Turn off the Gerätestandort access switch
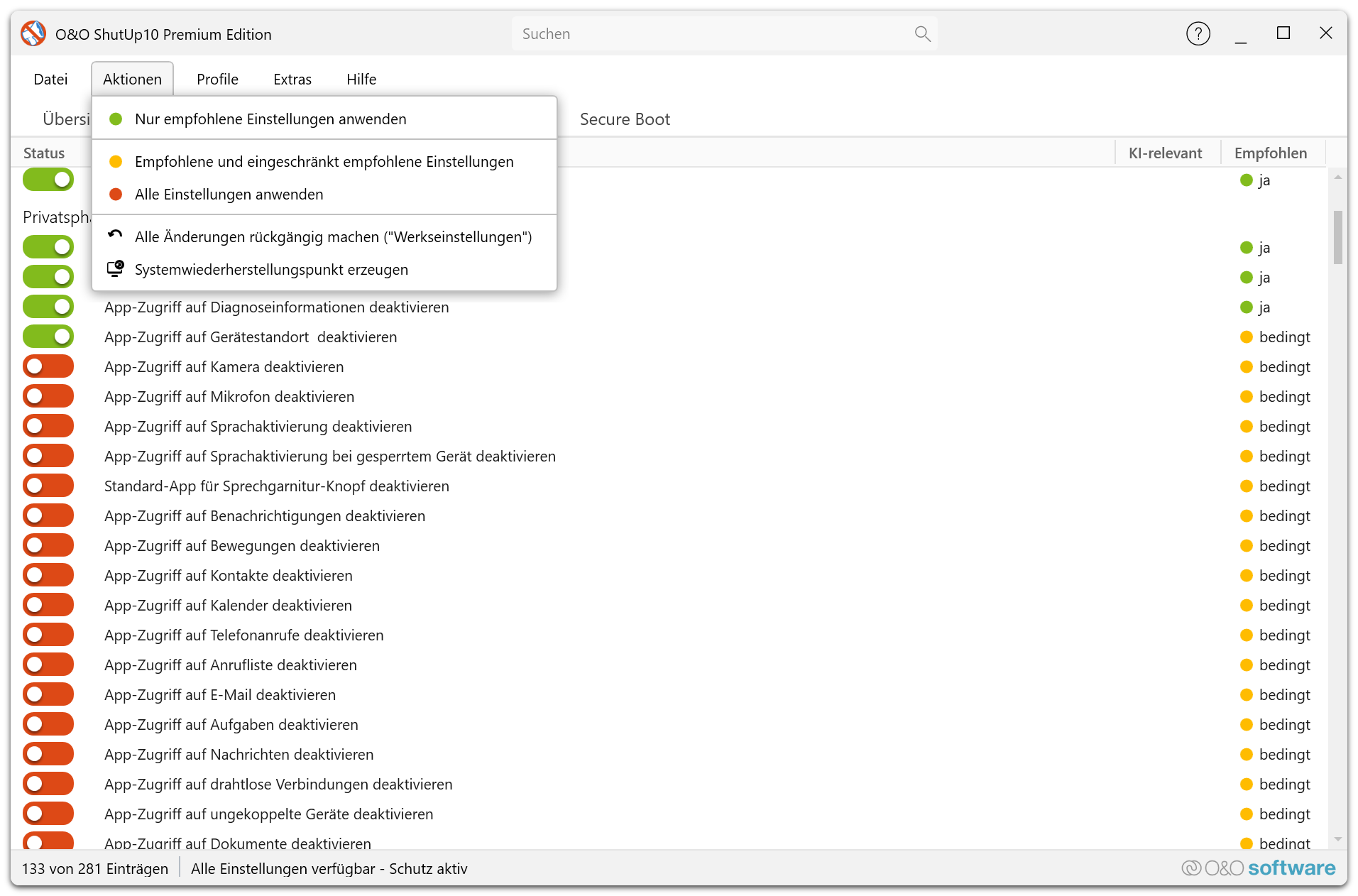Image resolution: width=1358 pixels, height=896 pixels. (48, 337)
